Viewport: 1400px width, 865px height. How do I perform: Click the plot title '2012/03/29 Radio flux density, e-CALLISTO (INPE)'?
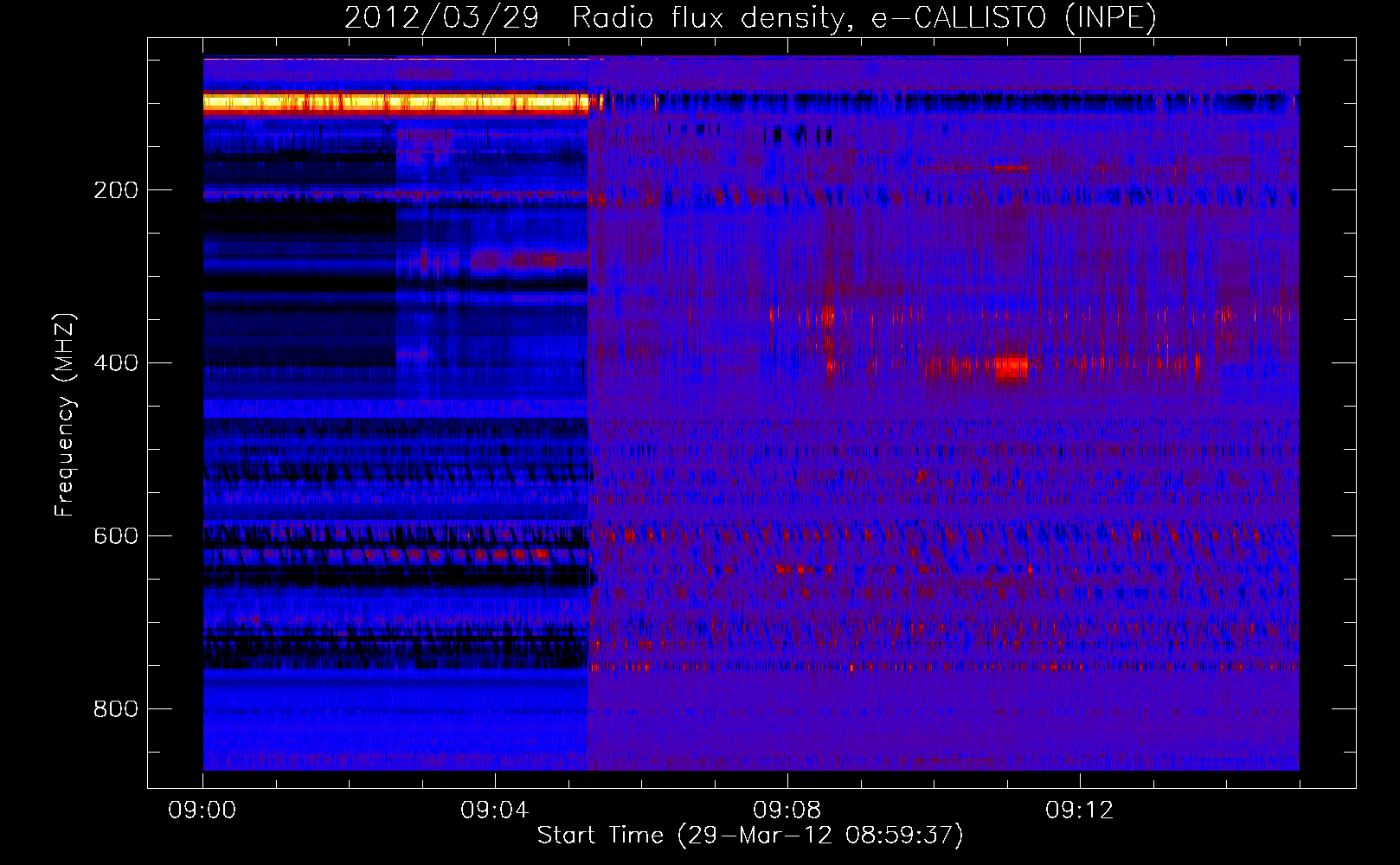point(750,17)
